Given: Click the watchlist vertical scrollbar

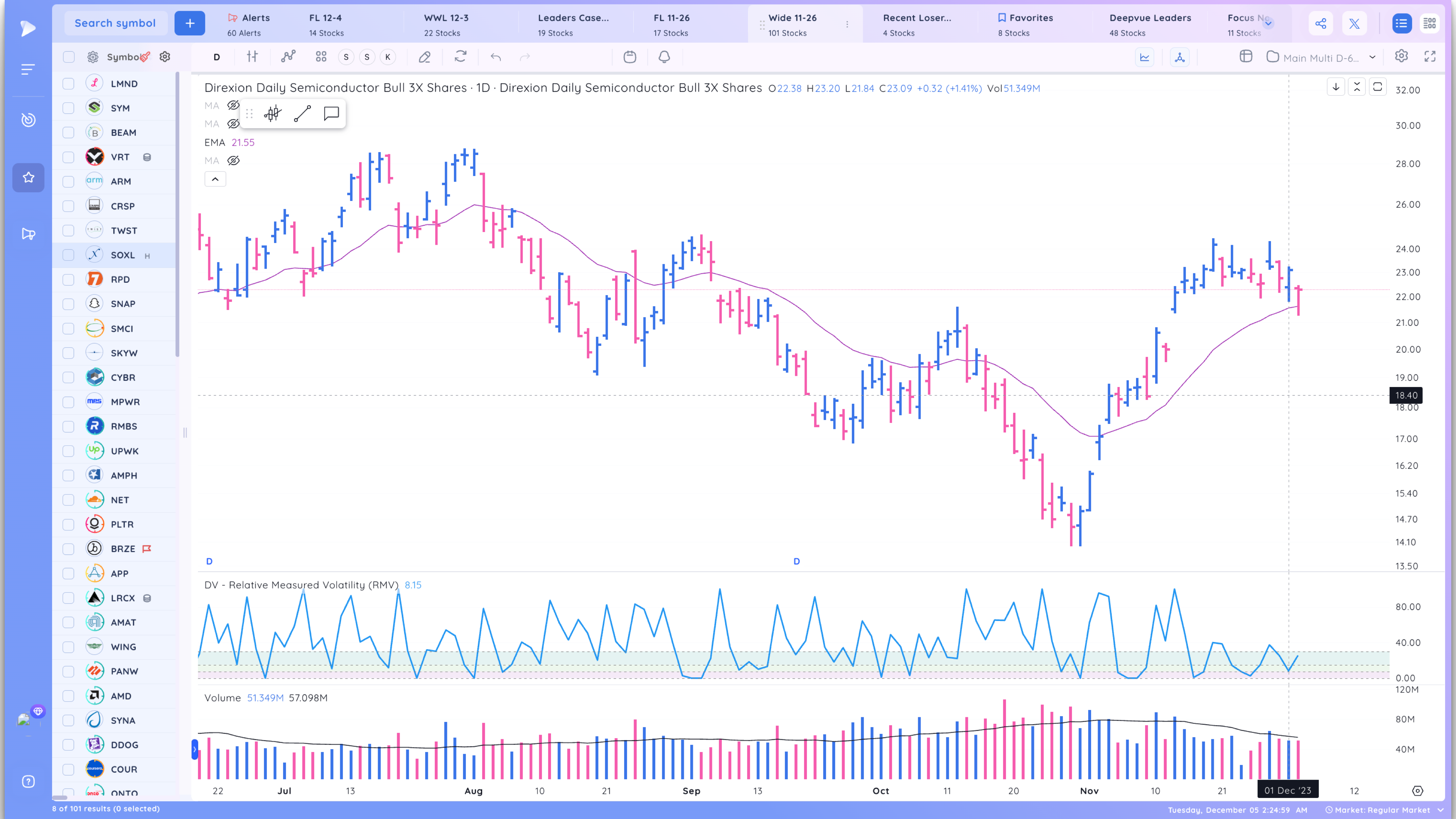Looking at the screenshot, I should (177, 214).
